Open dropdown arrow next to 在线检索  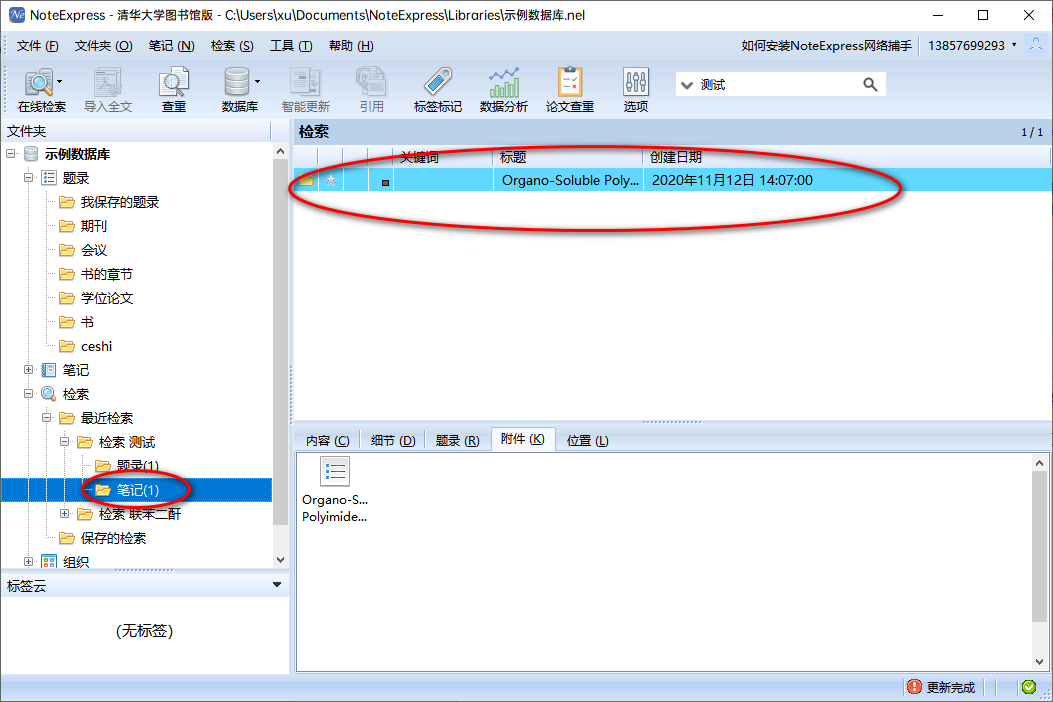coord(60,82)
